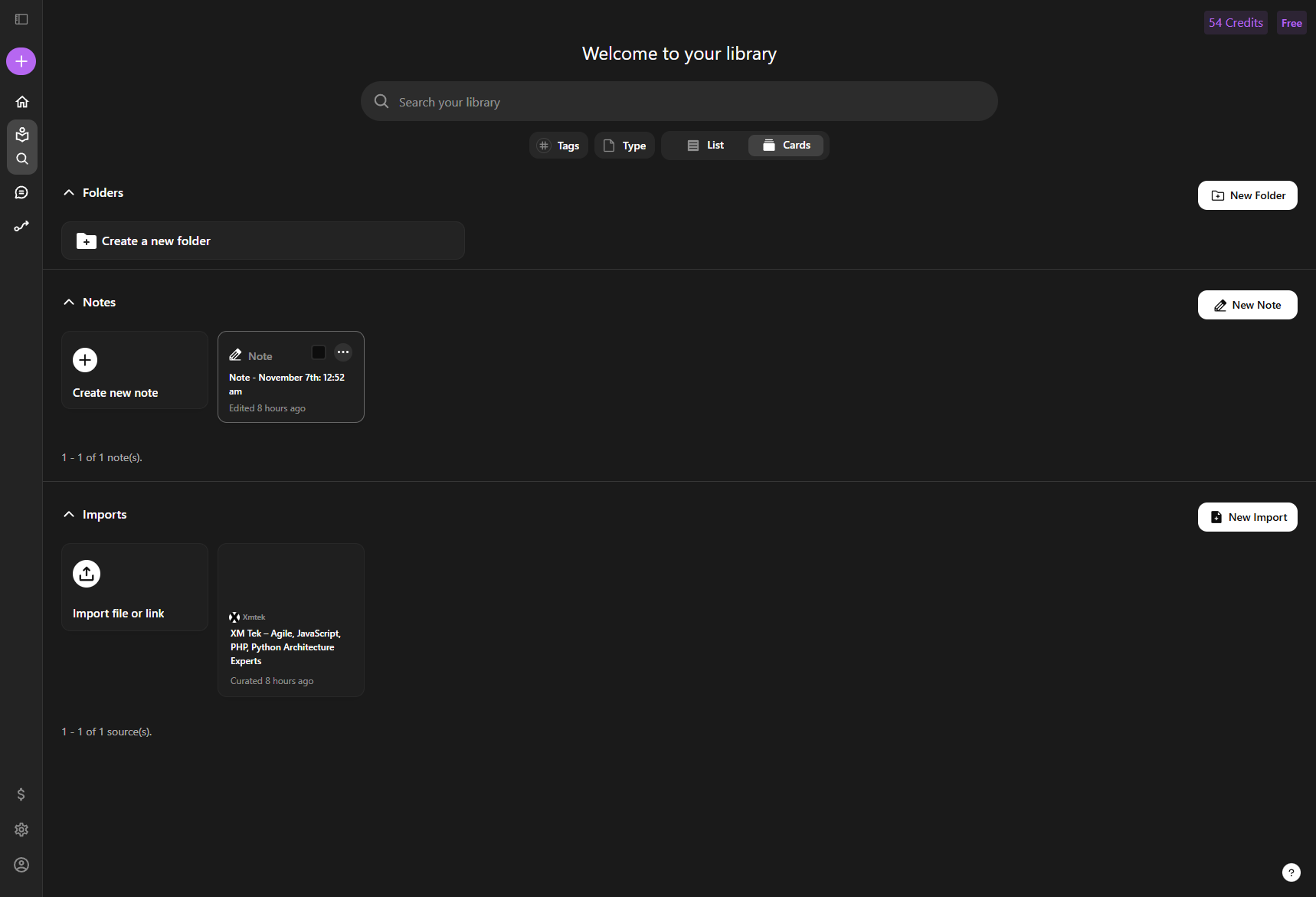The height and width of the screenshot is (897, 1316).
Task: Open settings gear in sidebar
Action: pos(21,830)
